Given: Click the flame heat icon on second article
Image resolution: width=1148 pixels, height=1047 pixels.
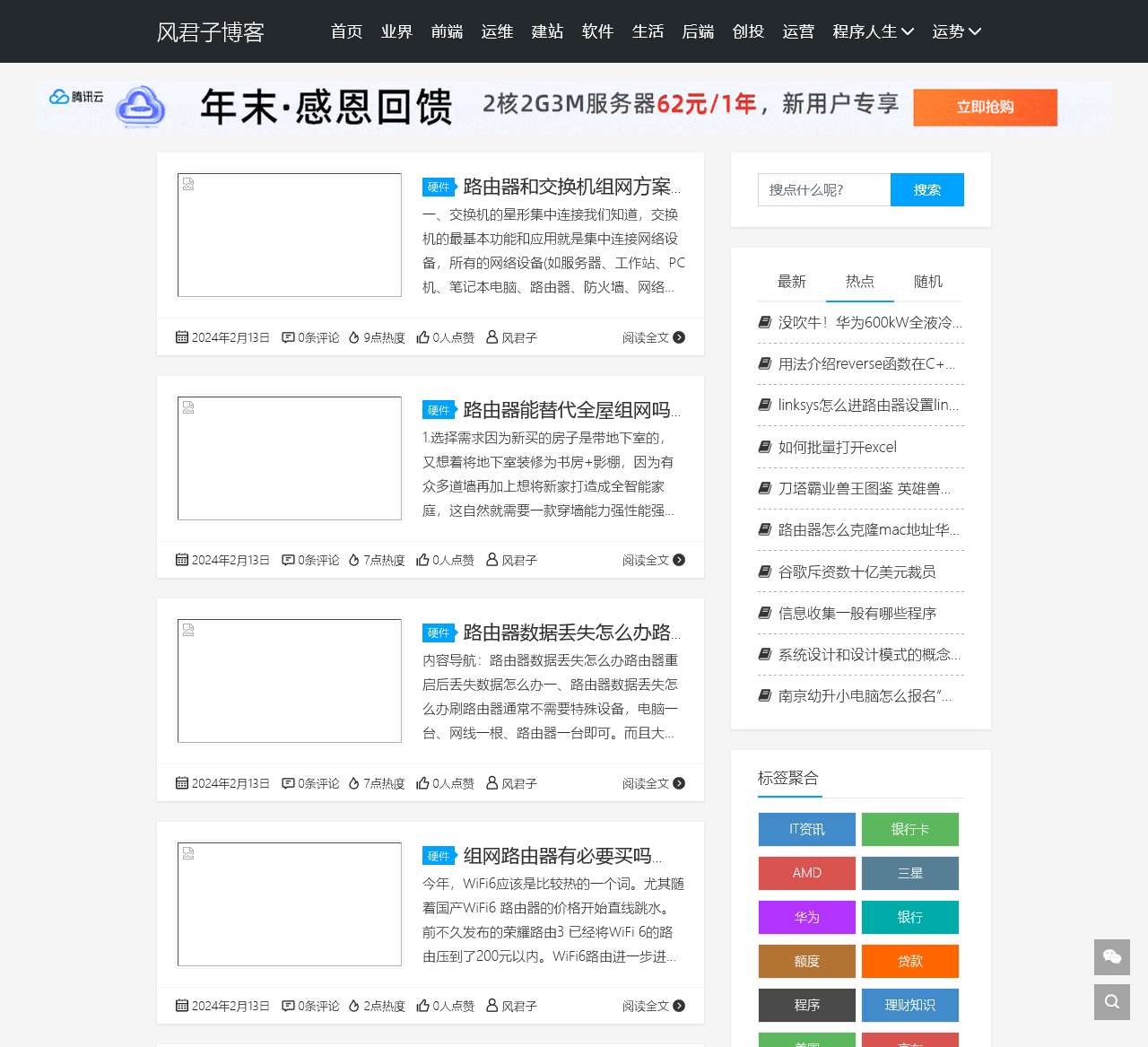Looking at the screenshot, I should point(354,560).
